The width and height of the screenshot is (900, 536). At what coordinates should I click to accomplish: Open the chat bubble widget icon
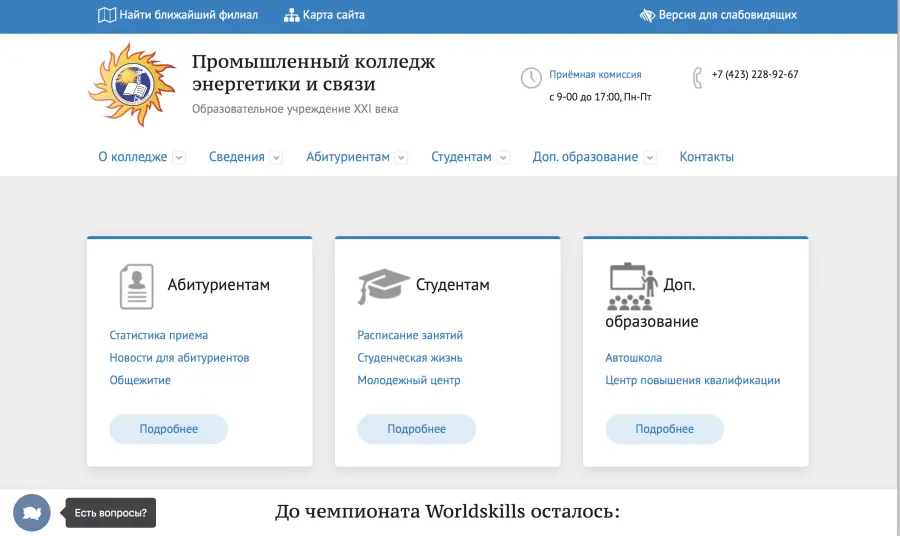pos(32,513)
